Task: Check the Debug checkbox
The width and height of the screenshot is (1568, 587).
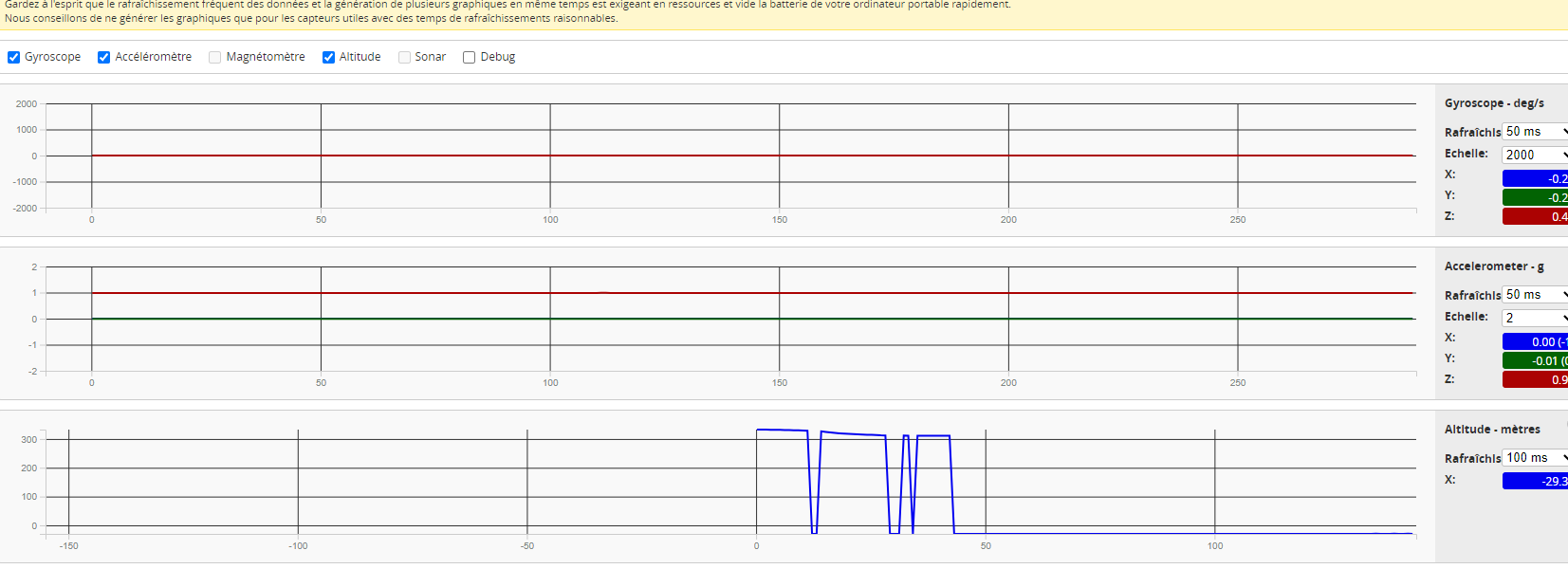Action: tap(470, 57)
